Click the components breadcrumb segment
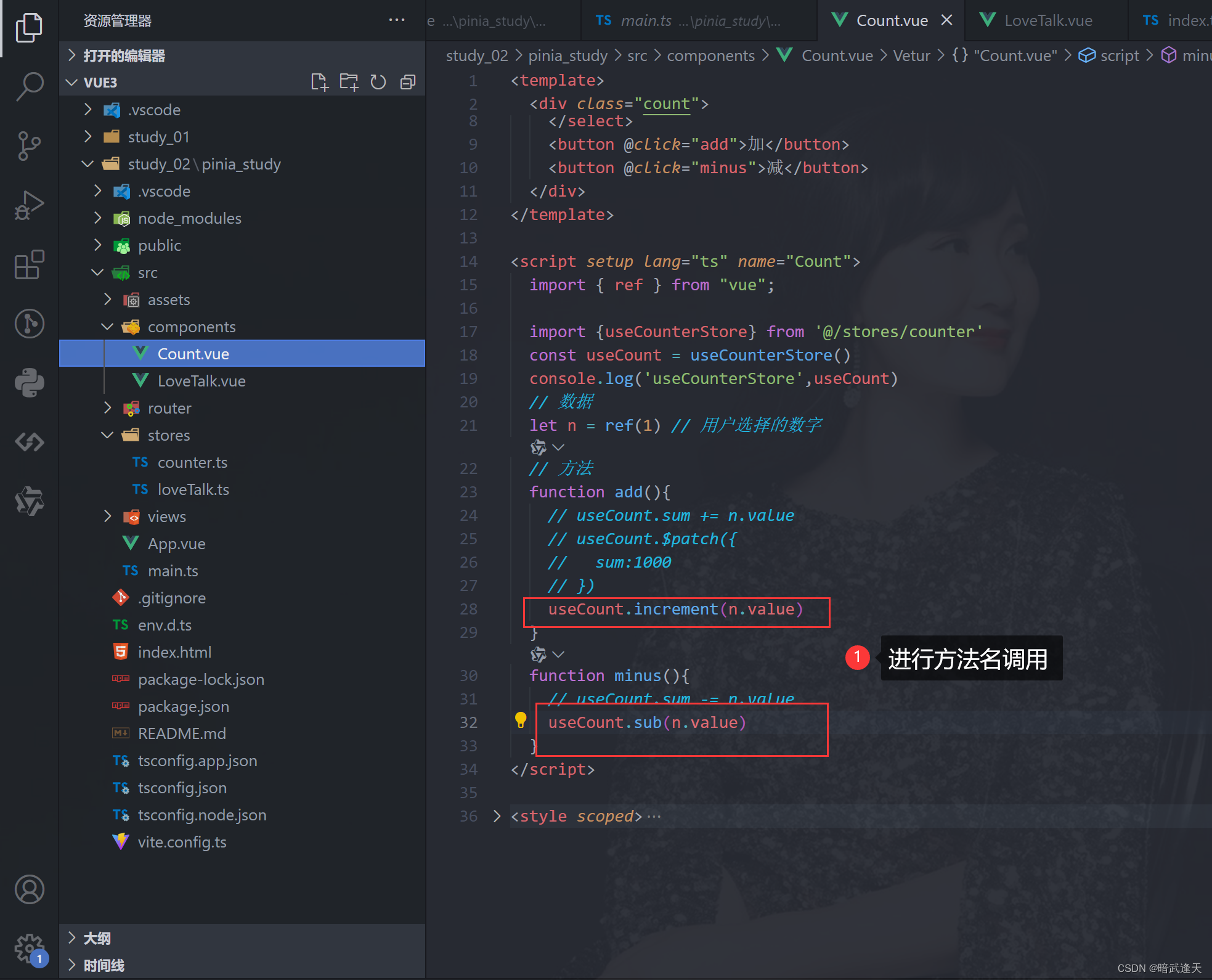The image size is (1212, 980). tap(710, 55)
